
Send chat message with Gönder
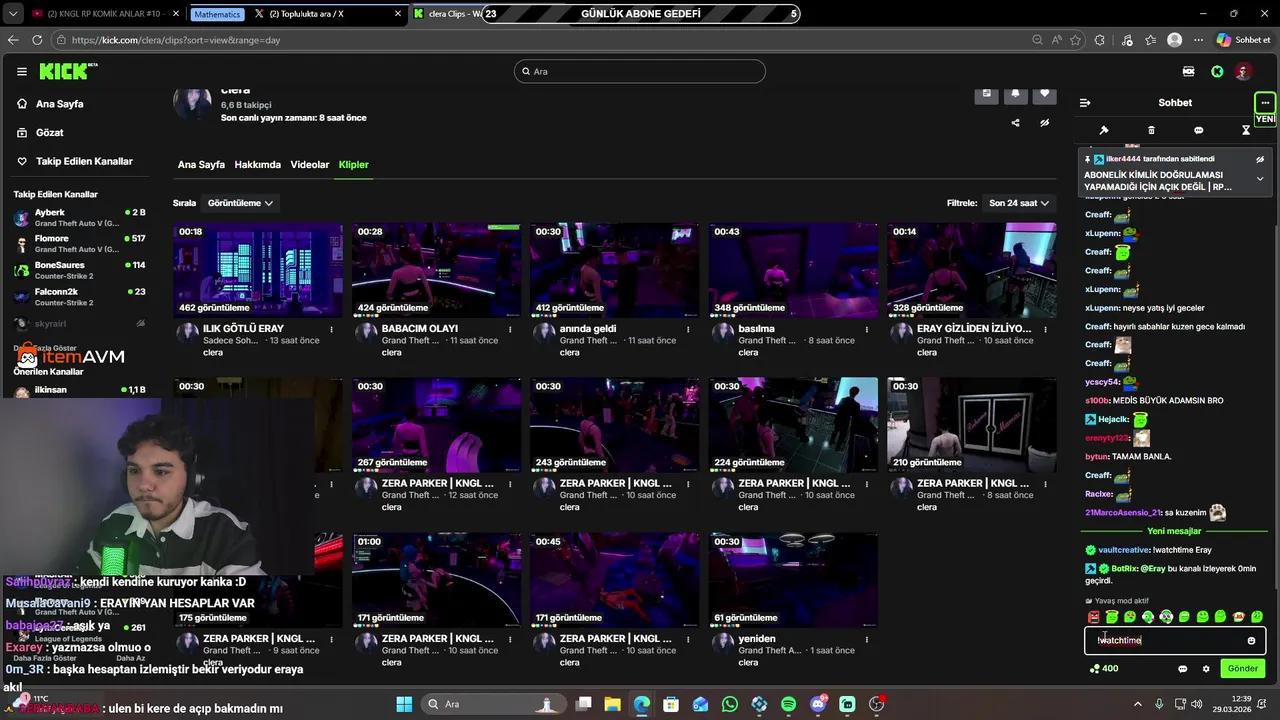[x=1243, y=669]
